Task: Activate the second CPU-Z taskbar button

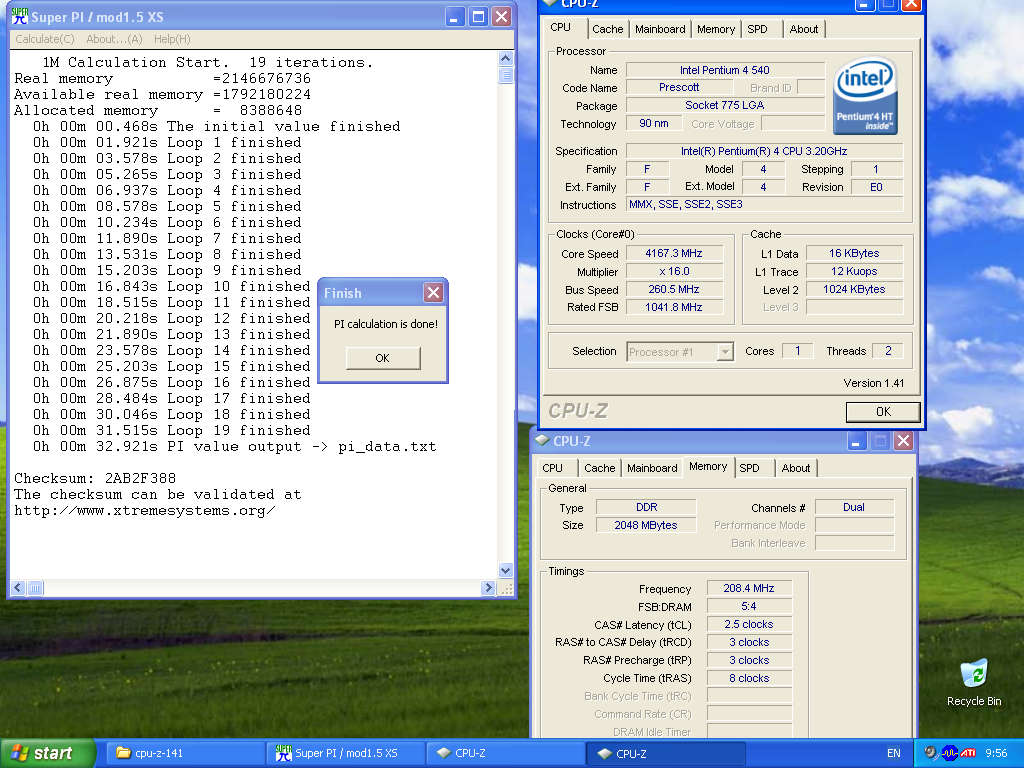Action: click(x=665, y=753)
